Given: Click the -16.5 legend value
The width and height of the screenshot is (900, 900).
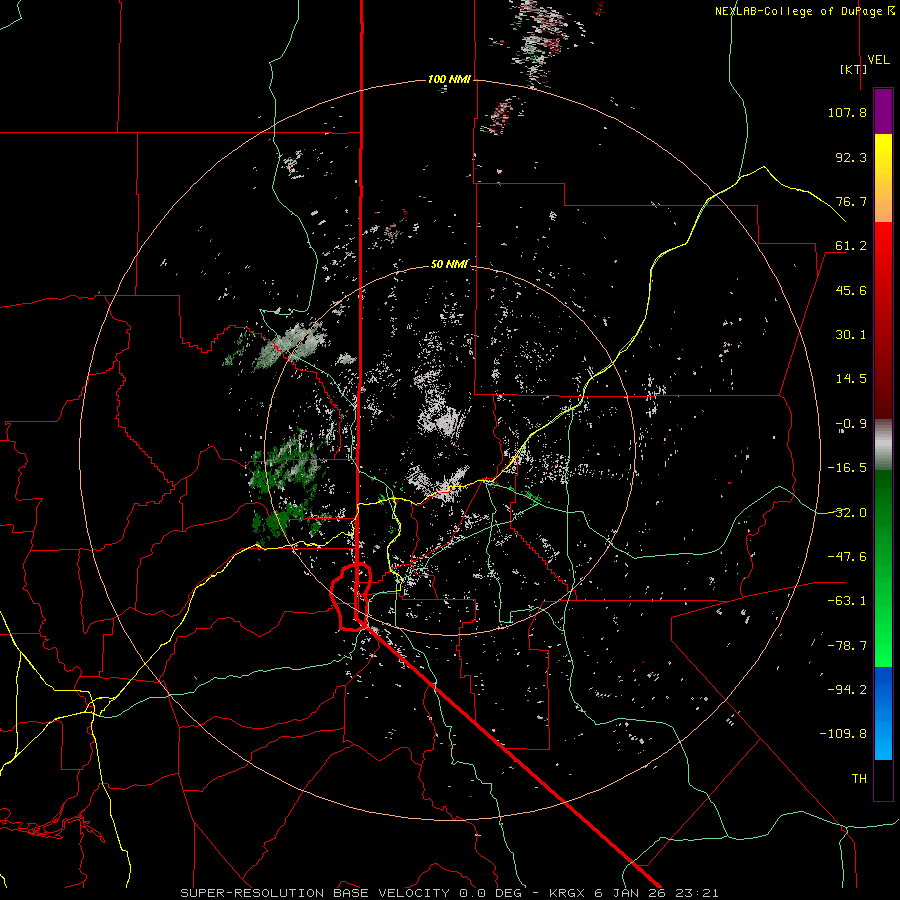Looking at the screenshot, I should point(847,468).
